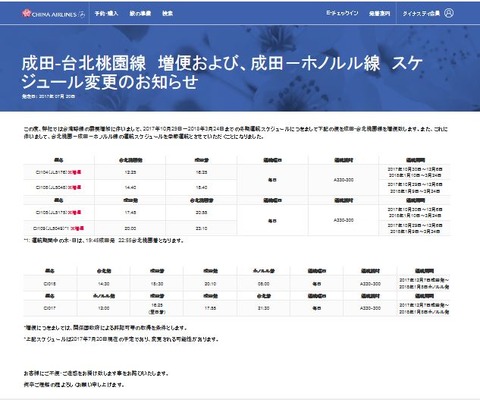
Task: Select the 17:45 departure time
Action: click(x=130, y=212)
